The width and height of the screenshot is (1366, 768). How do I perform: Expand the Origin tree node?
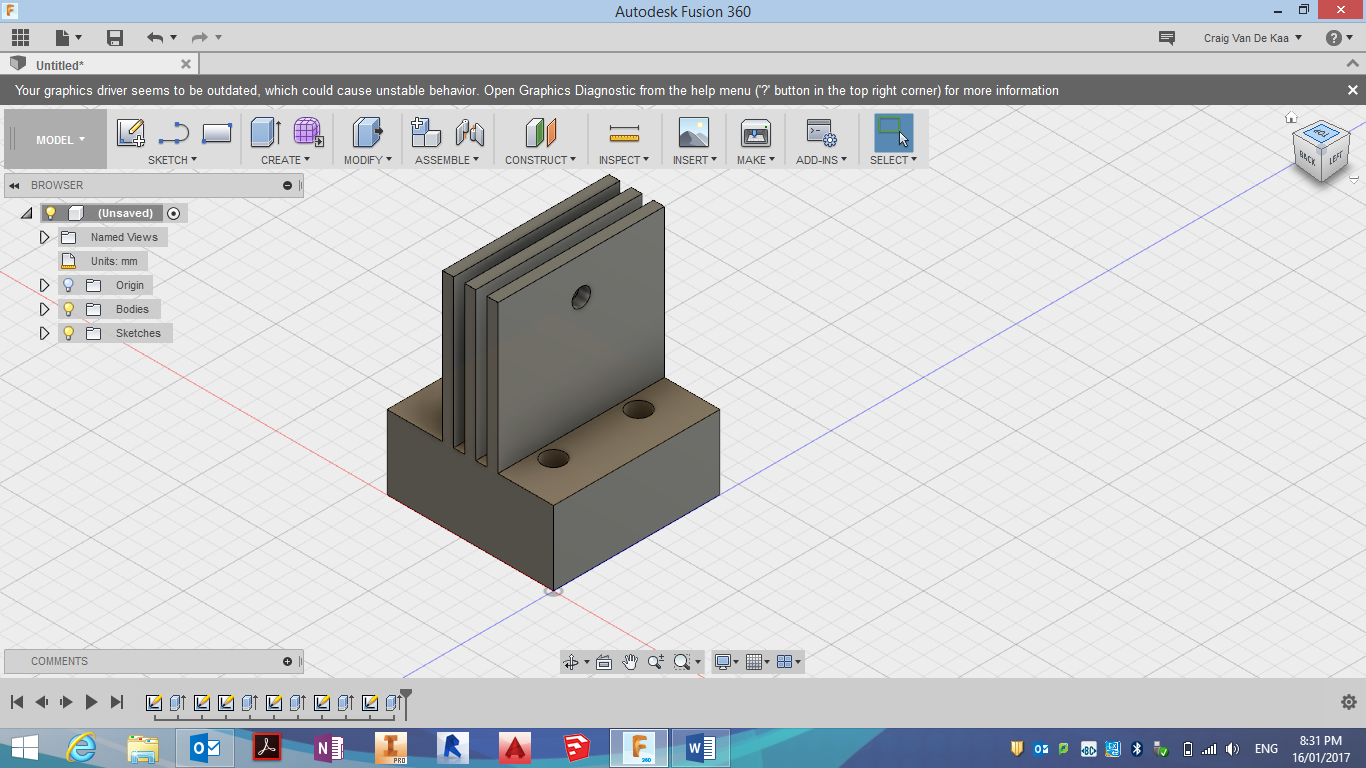[44, 285]
